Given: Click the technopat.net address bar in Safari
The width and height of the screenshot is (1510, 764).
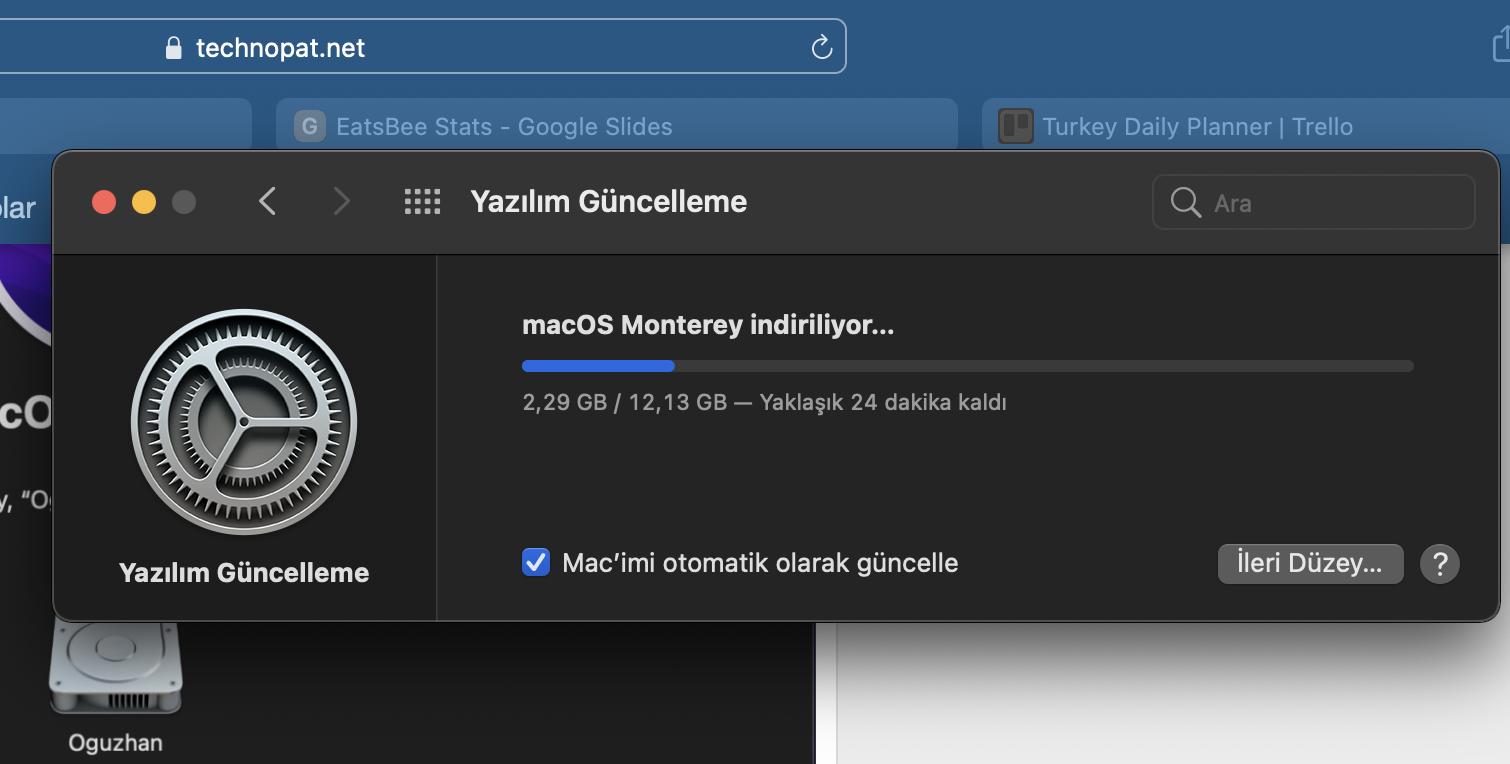Looking at the screenshot, I should (423, 46).
